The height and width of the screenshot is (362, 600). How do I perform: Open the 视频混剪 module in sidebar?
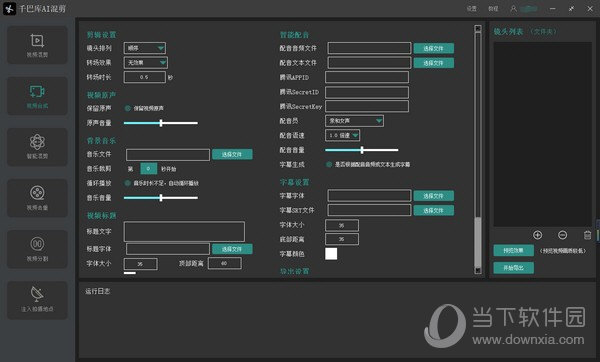[x=37, y=45]
